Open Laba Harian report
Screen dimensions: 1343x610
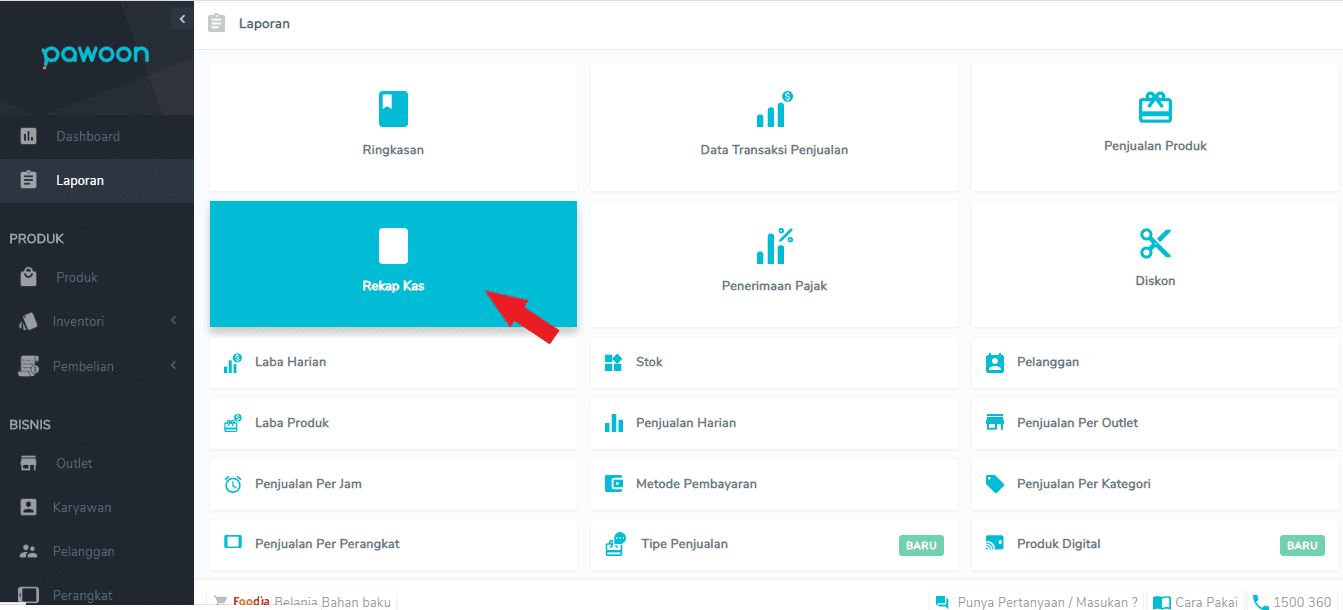click(393, 362)
